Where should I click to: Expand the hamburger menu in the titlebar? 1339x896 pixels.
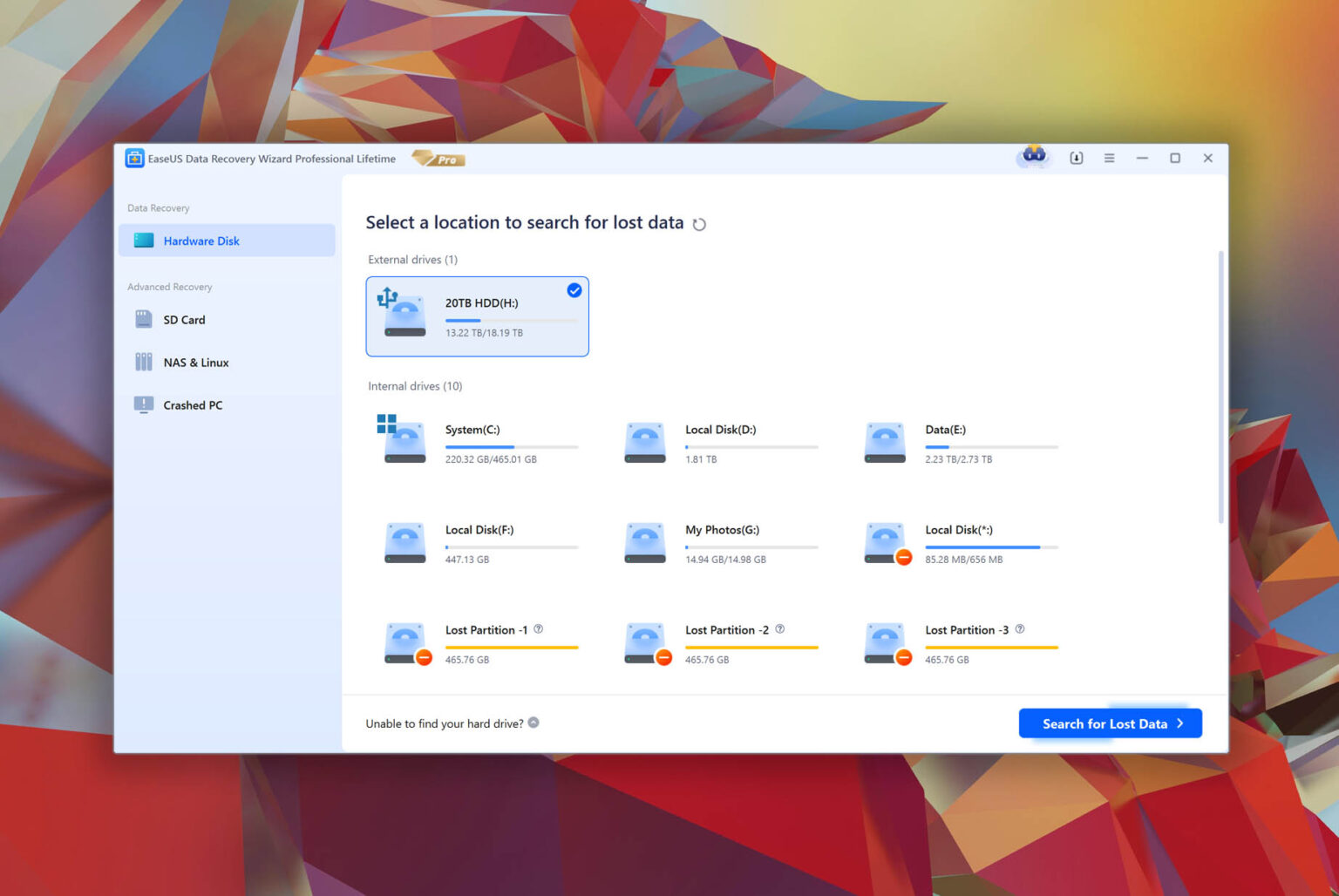pos(1109,158)
